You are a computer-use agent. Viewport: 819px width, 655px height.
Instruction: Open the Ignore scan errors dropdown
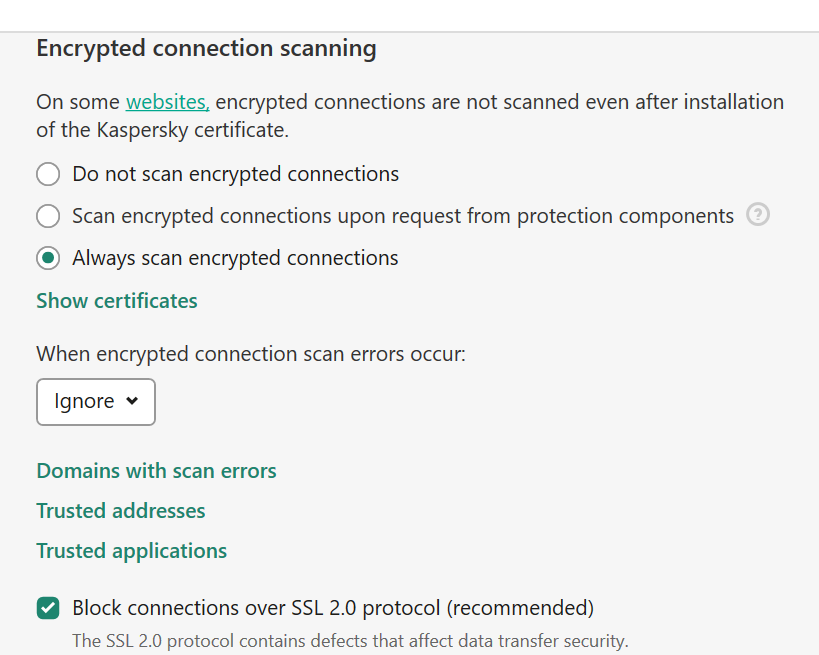96,401
